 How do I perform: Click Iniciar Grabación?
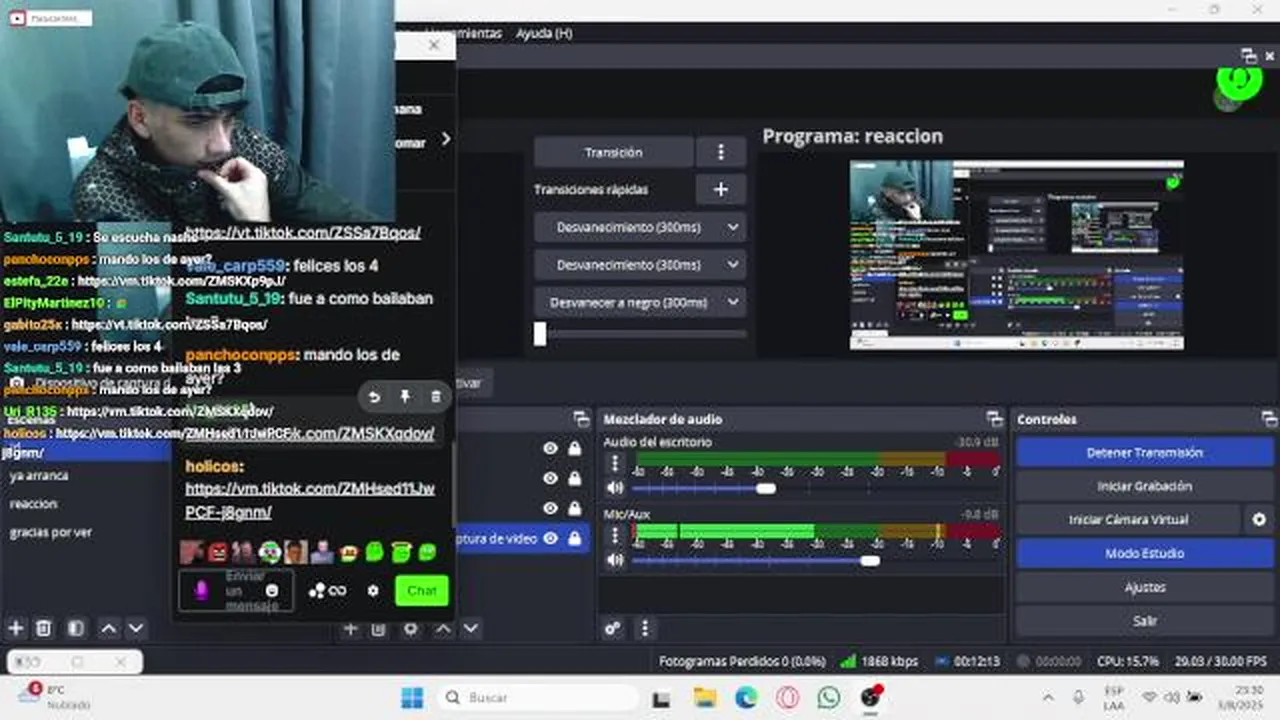(1145, 486)
